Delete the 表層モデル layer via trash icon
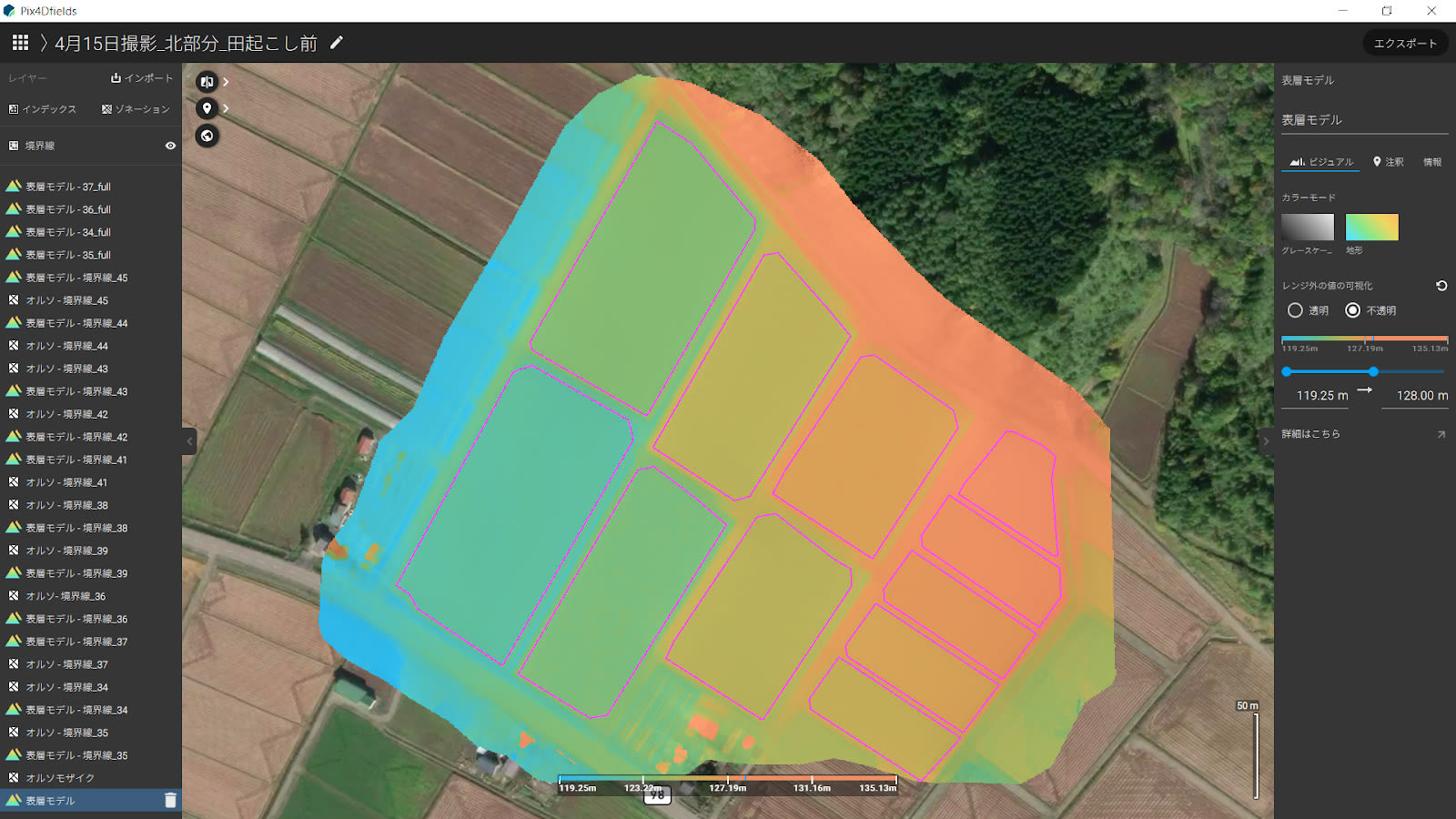 pos(169,800)
